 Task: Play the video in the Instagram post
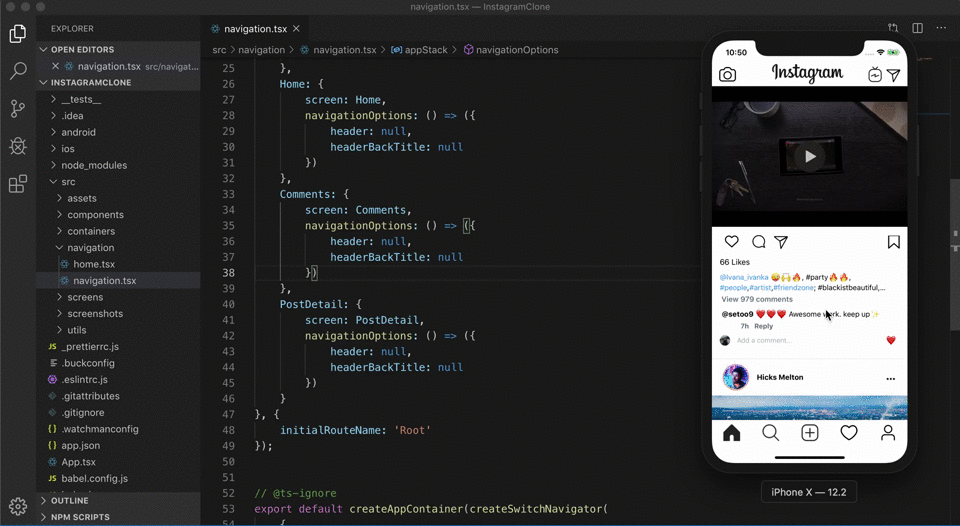coord(809,157)
